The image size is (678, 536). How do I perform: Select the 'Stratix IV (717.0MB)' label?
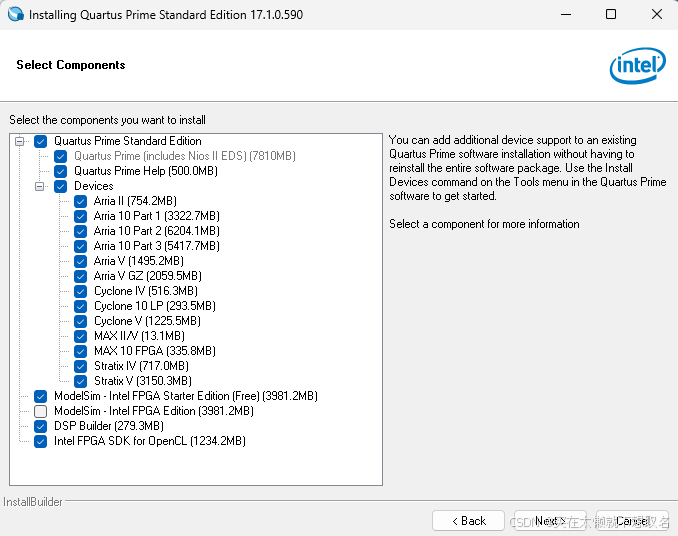pos(141,366)
